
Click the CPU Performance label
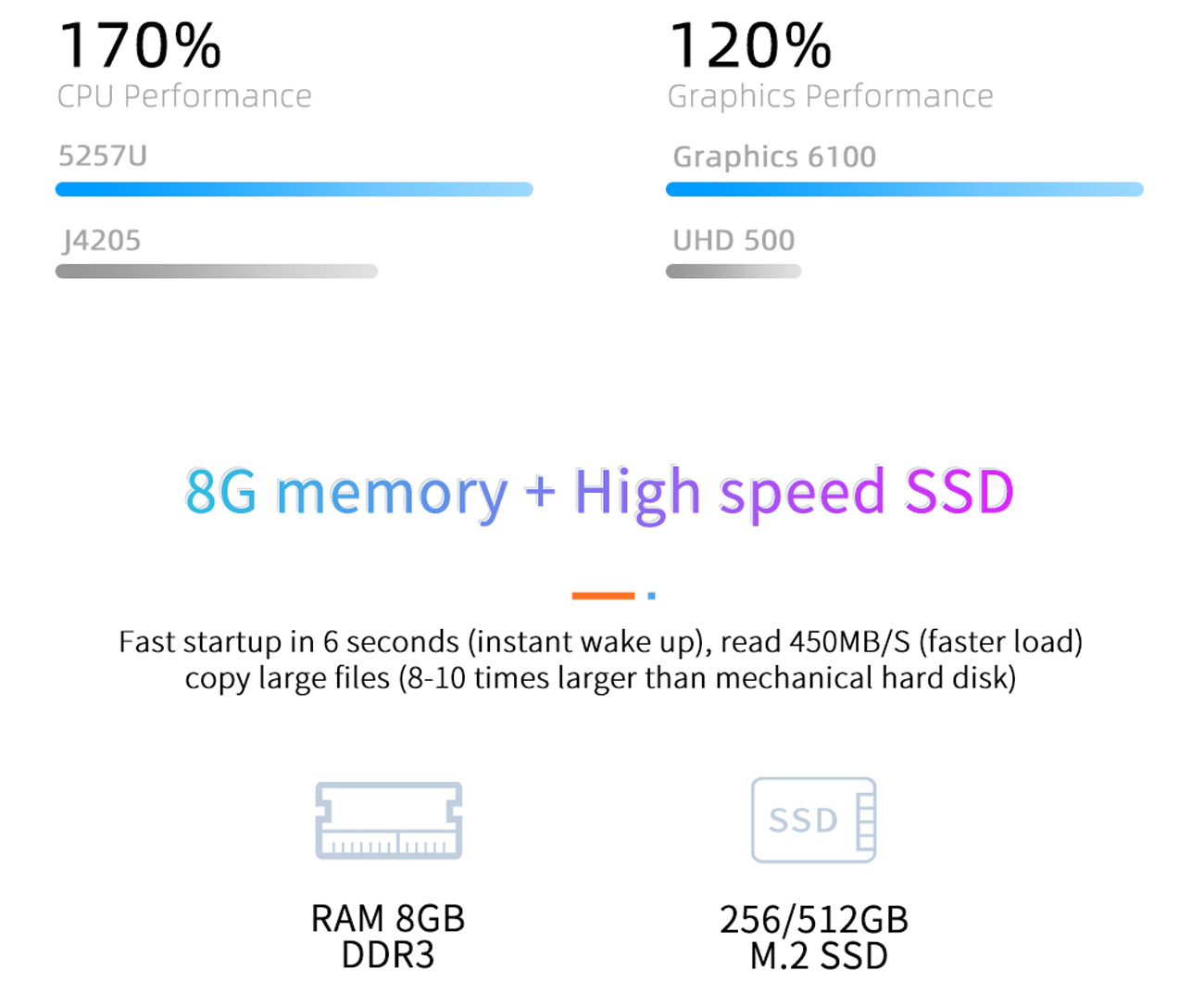(184, 96)
